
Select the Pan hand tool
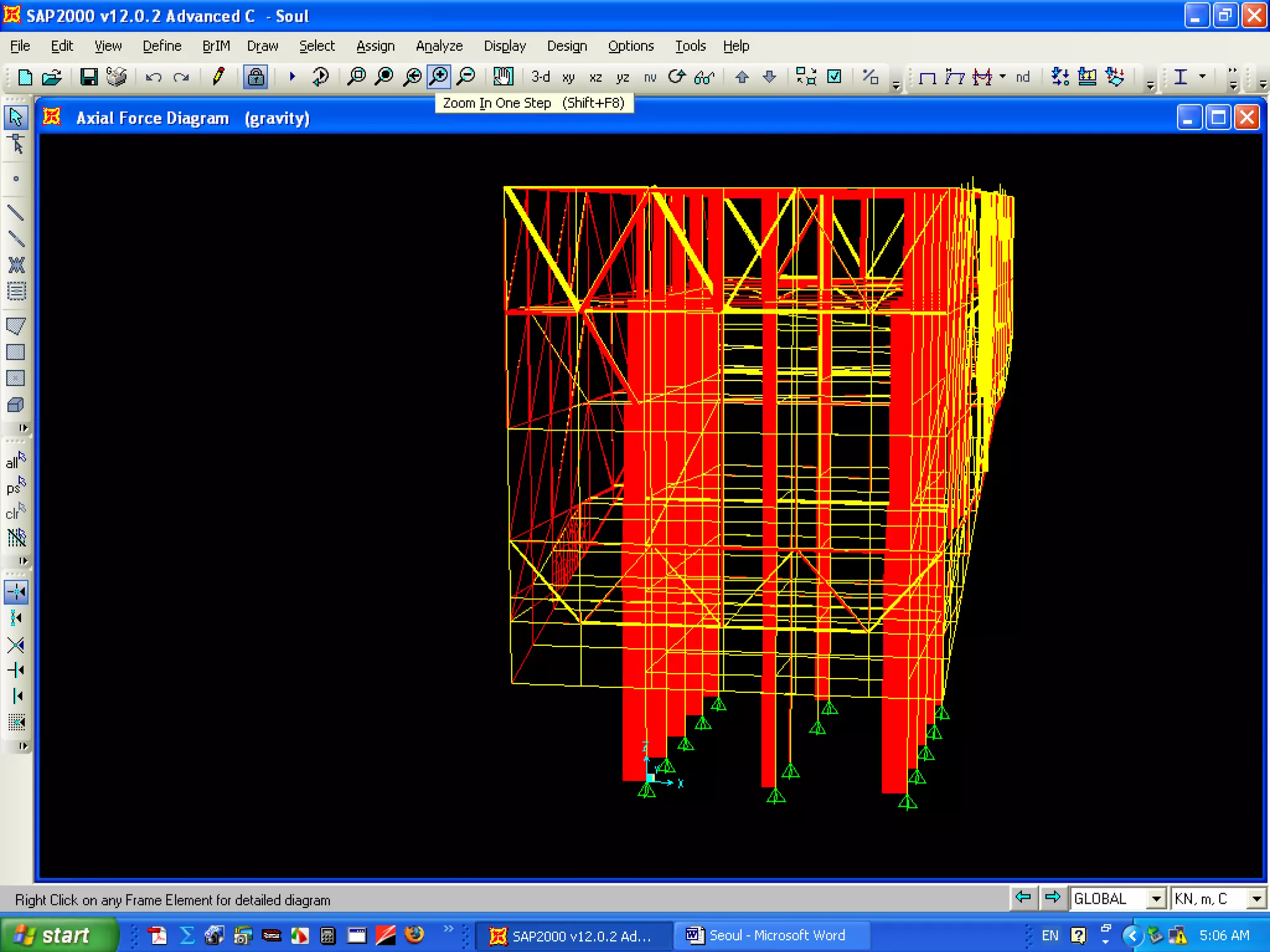tap(503, 77)
